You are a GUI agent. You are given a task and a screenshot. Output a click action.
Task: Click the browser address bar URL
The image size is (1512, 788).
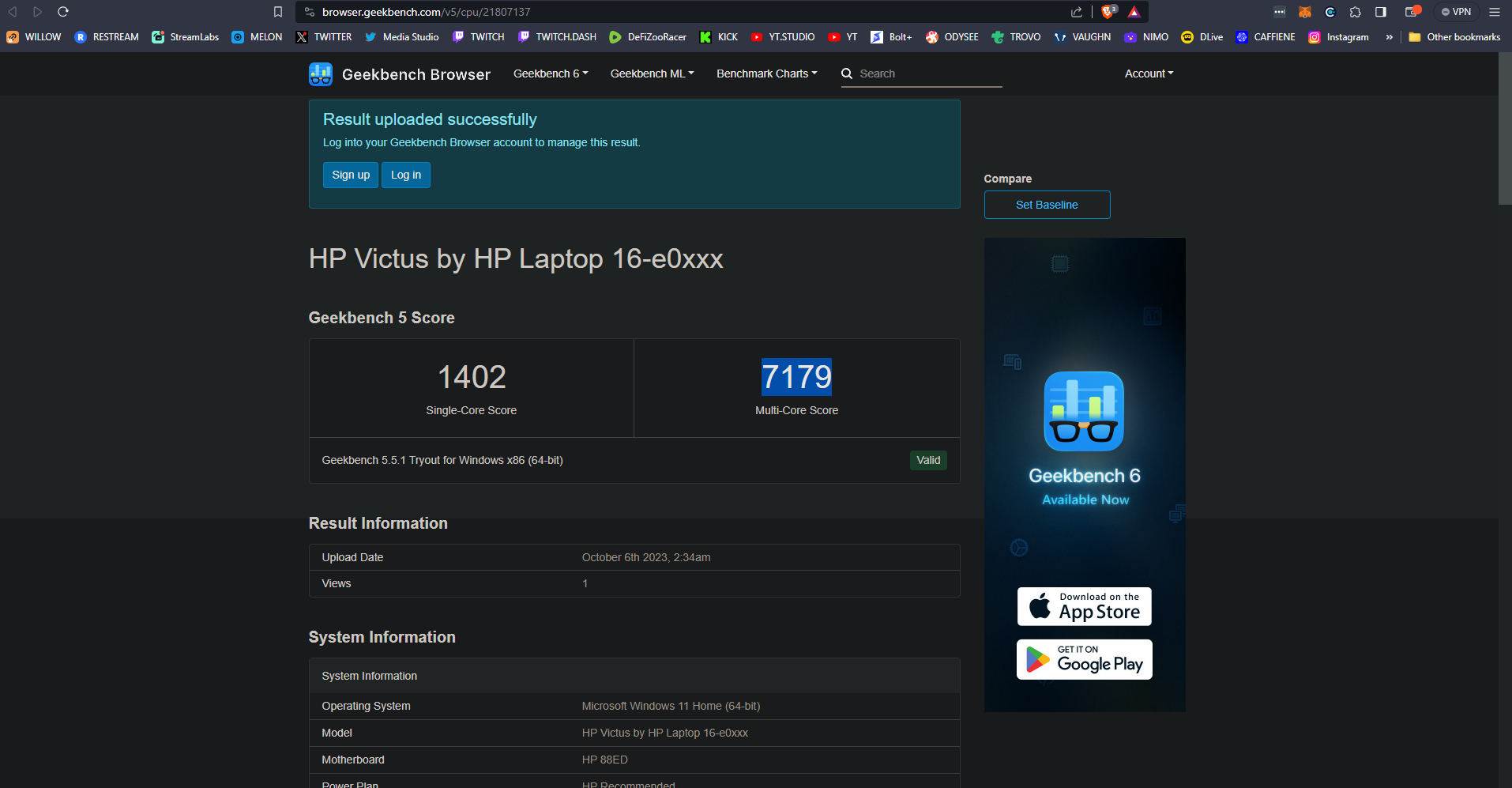tap(427, 12)
